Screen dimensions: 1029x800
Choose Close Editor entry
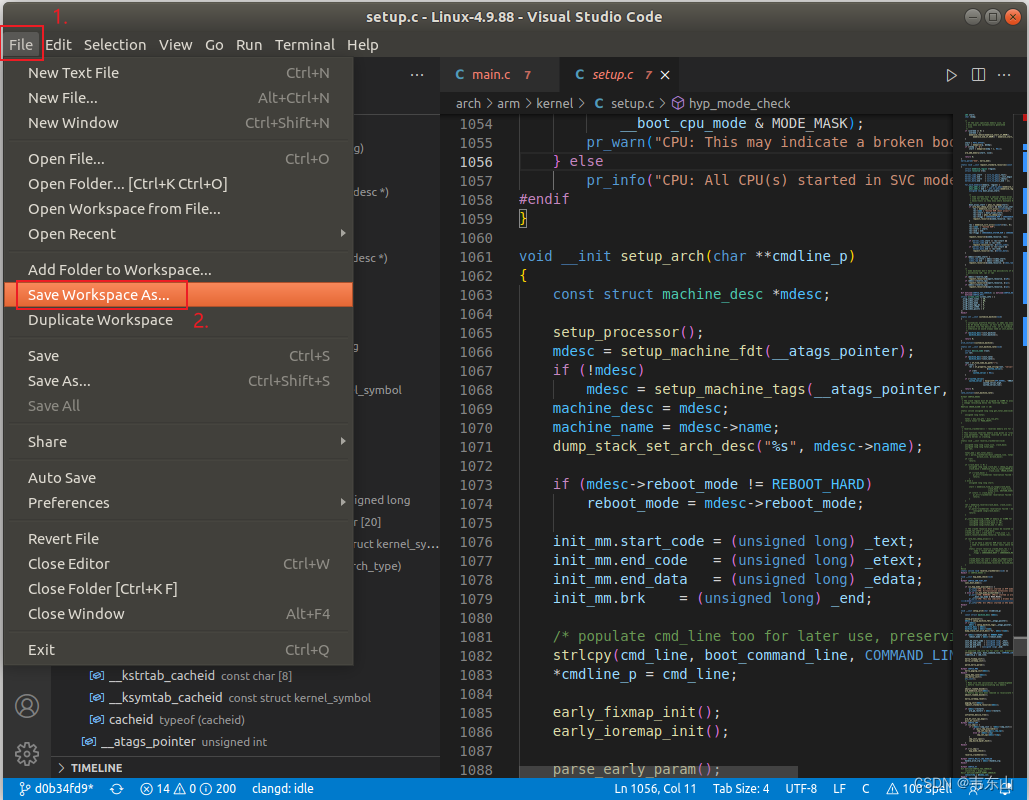[x=178, y=564]
